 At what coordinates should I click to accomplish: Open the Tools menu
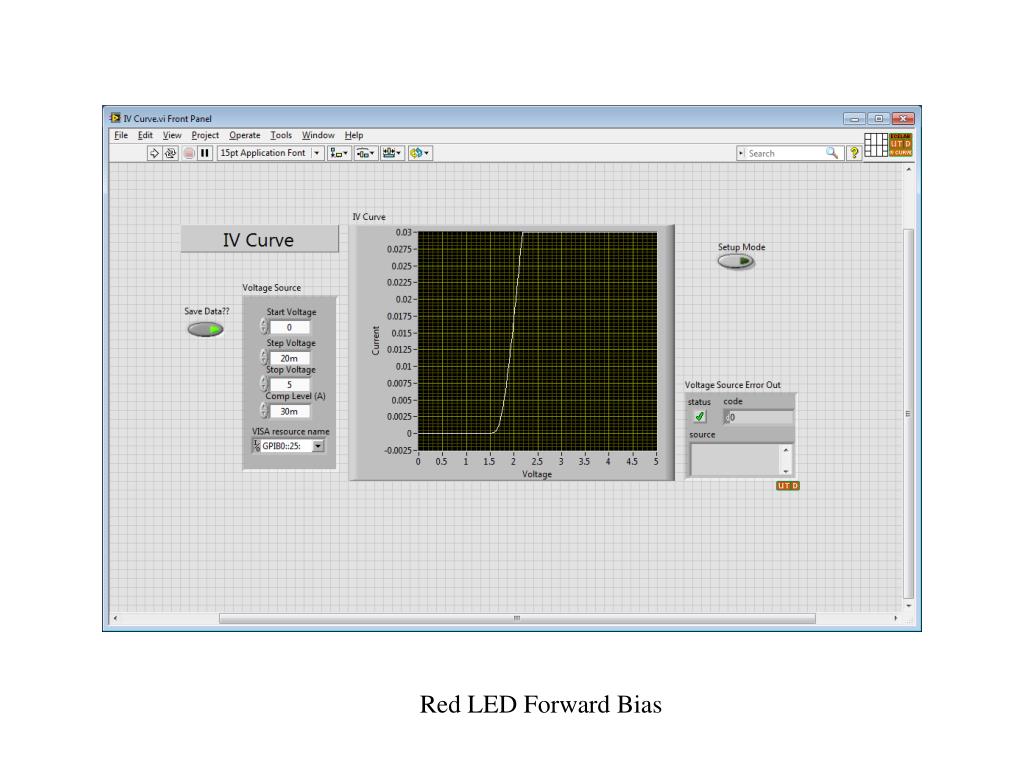[281, 135]
